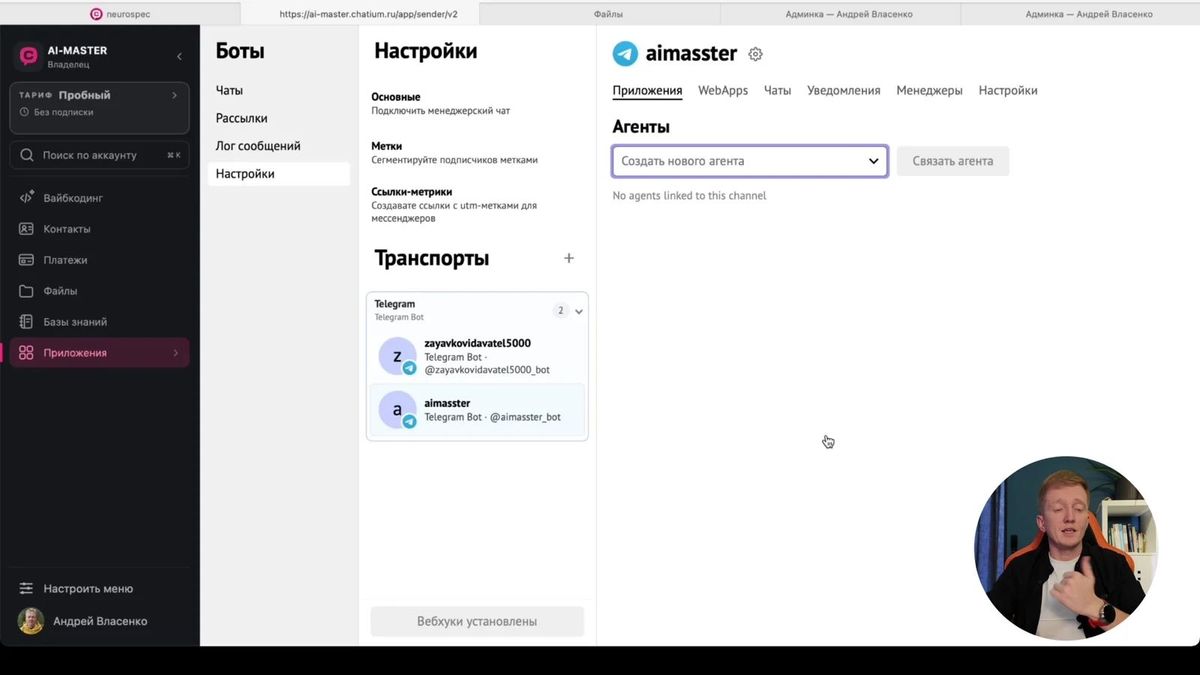This screenshot has width=1200, height=675.
Task: Open Платежи in the sidebar
Action: (65, 260)
